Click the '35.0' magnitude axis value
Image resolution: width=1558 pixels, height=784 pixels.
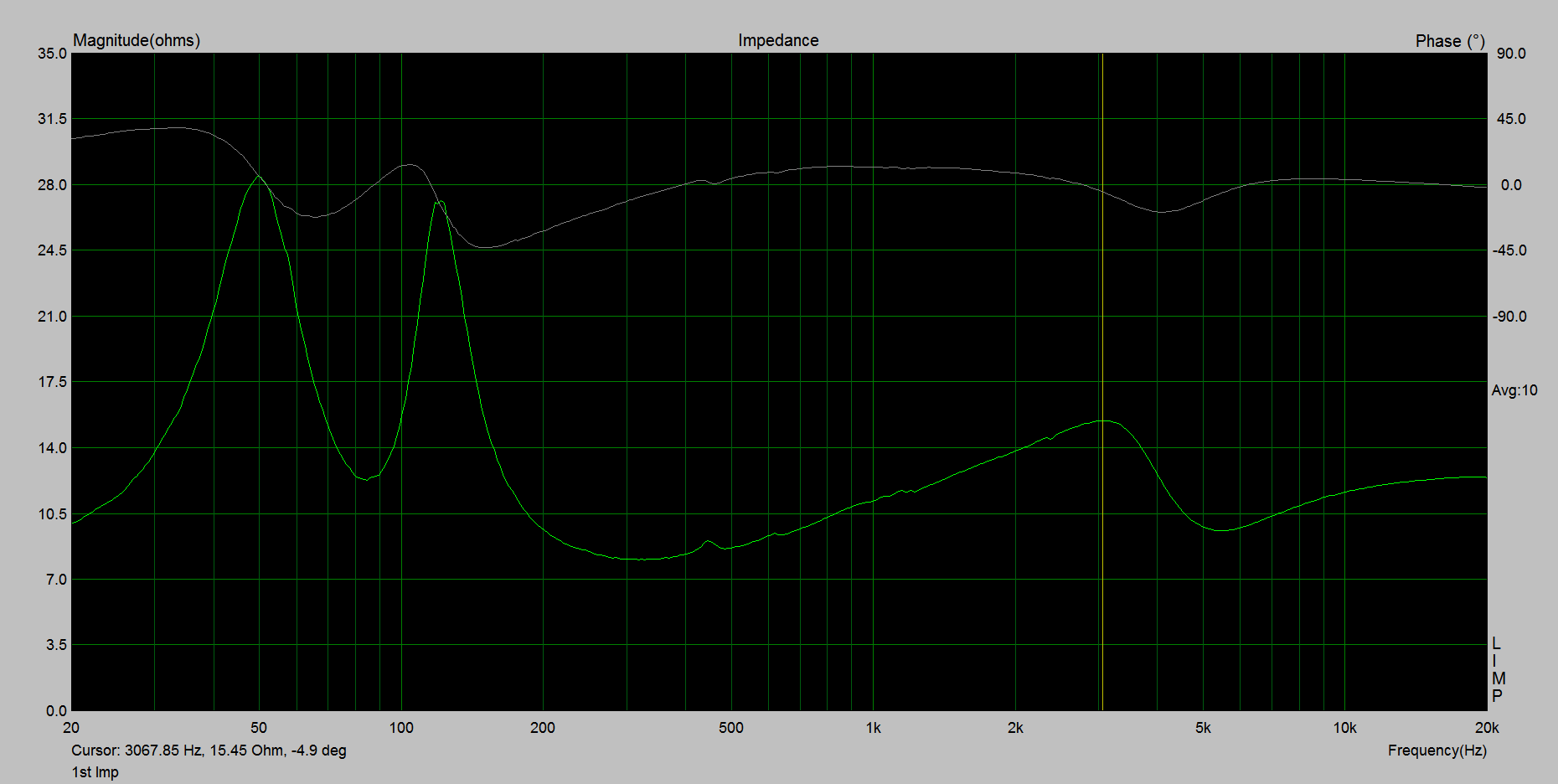click(x=52, y=54)
